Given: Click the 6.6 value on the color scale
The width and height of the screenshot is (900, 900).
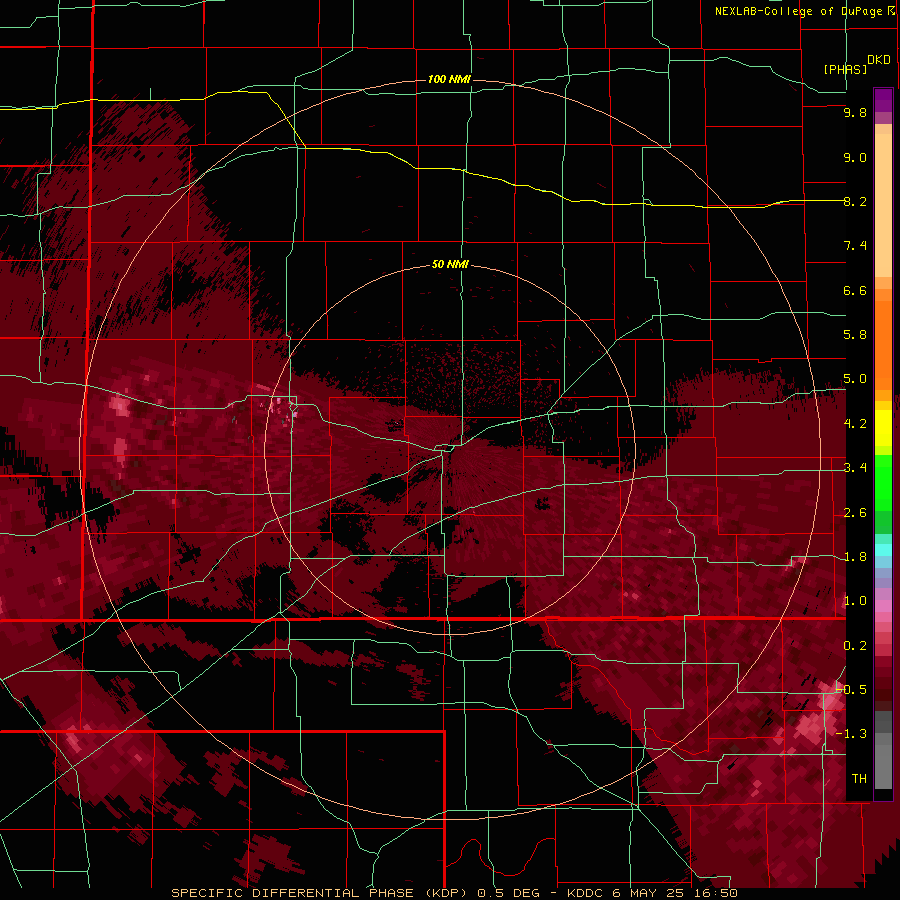Looking at the screenshot, I should click(x=855, y=290).
